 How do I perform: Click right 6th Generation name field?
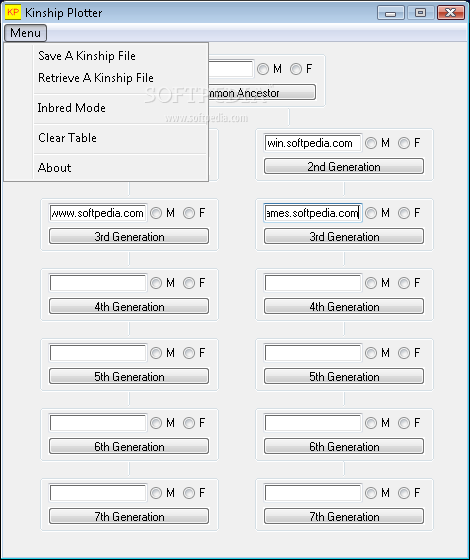[x=313, y=423]
